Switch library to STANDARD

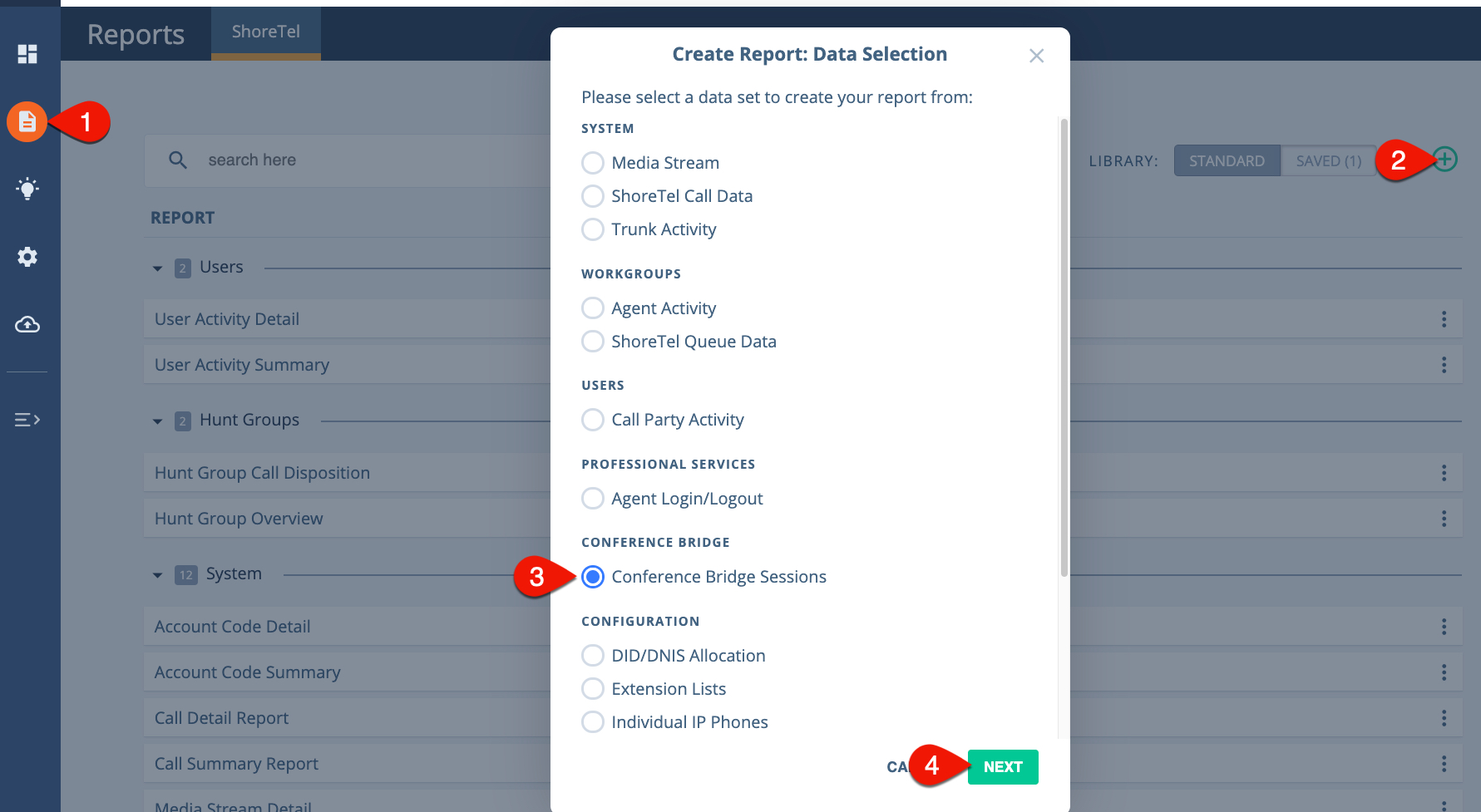tap(1227, 161)
